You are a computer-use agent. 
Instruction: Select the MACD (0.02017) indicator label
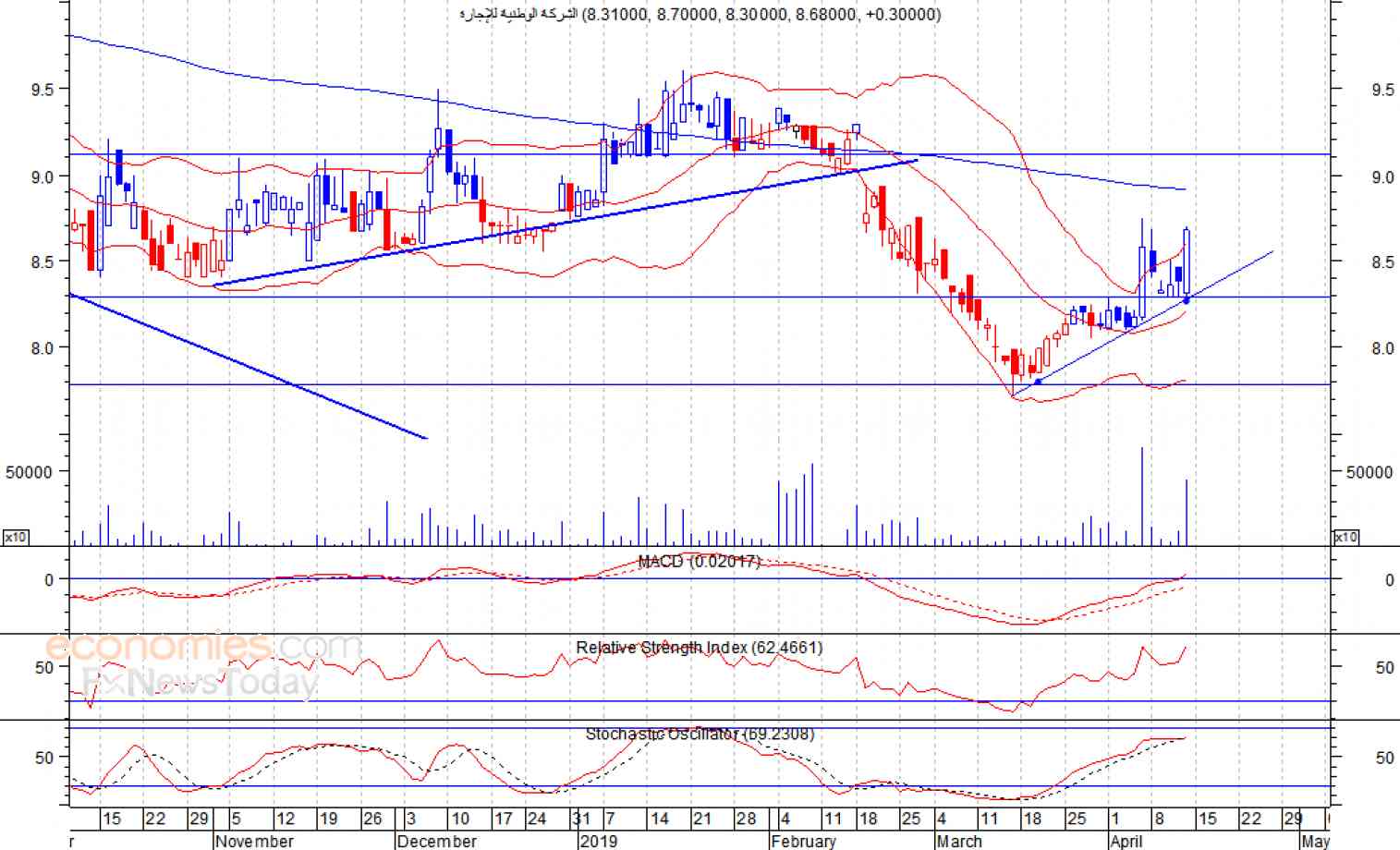(x=699, y=562)
